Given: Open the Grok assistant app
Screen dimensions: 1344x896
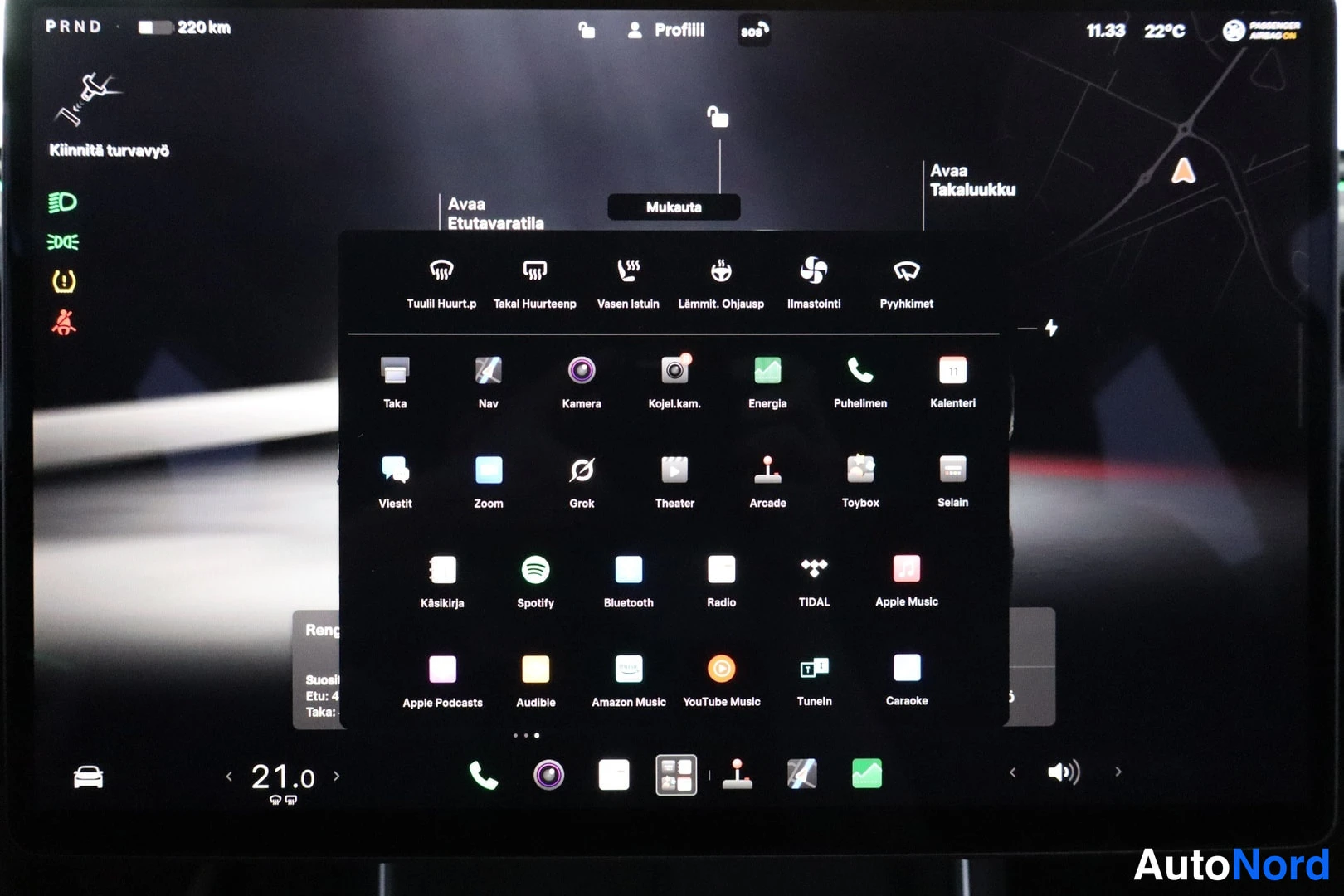Looking at the screenshot, I should pos(582,480).
